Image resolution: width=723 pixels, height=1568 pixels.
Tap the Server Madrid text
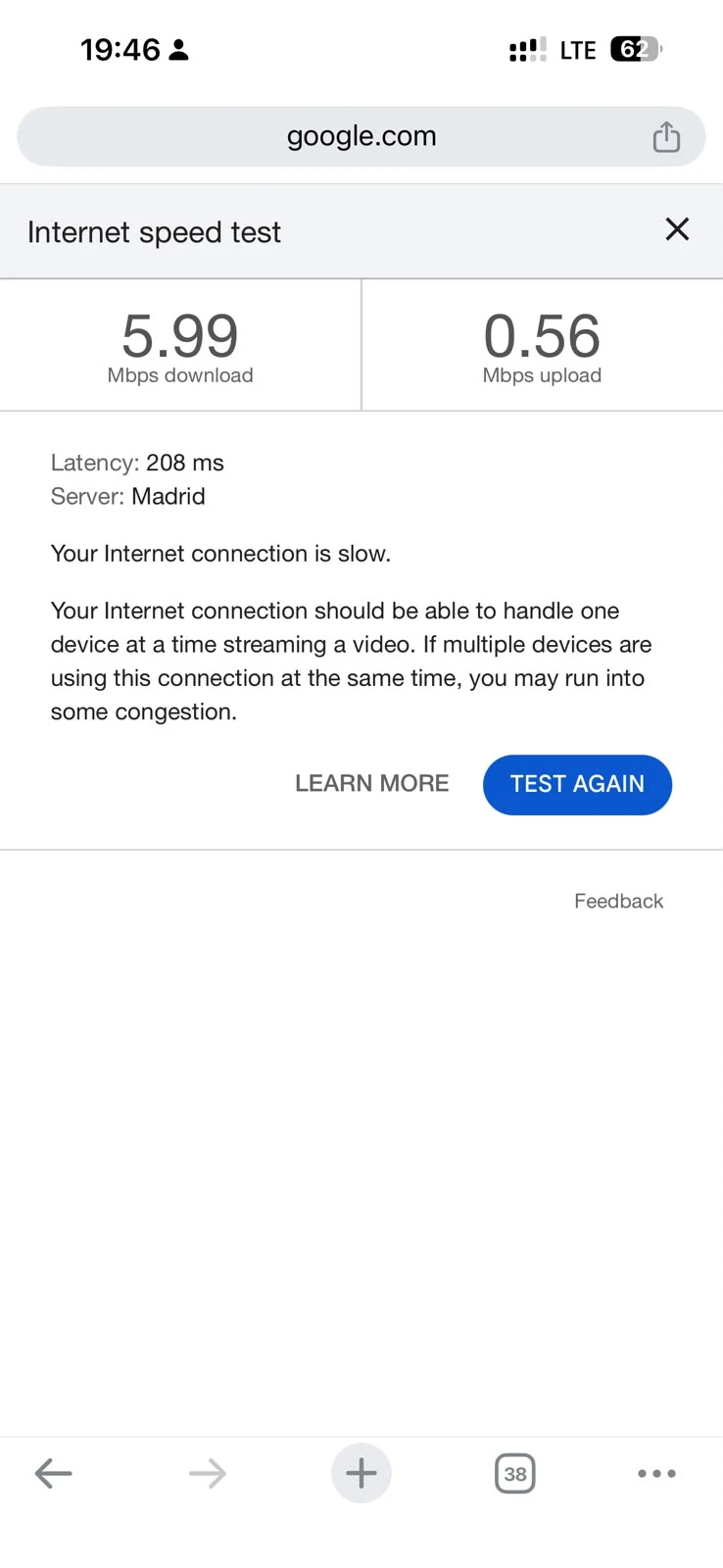[x=128, y=496]
